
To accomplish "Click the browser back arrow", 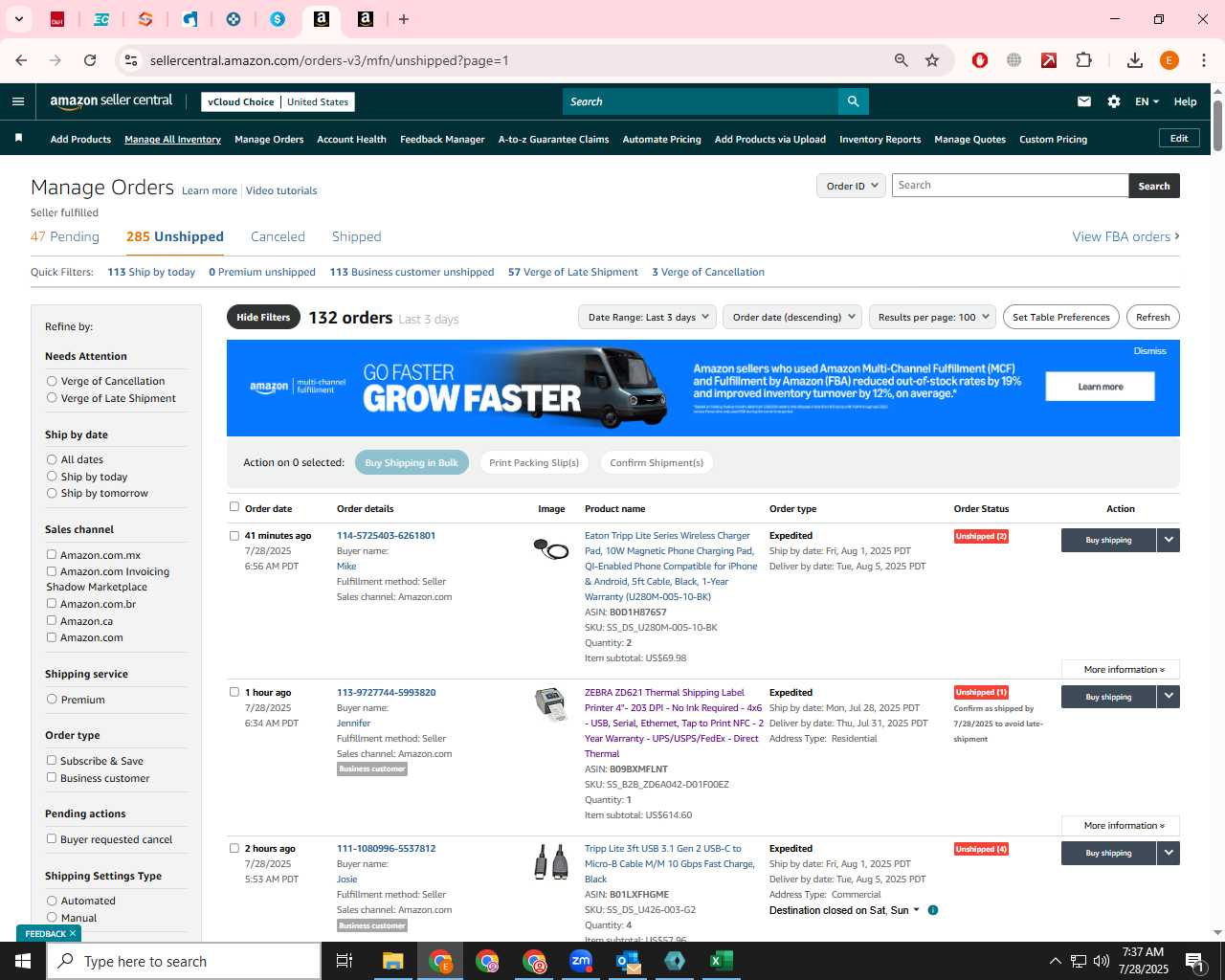I will (x=21, y=60).
